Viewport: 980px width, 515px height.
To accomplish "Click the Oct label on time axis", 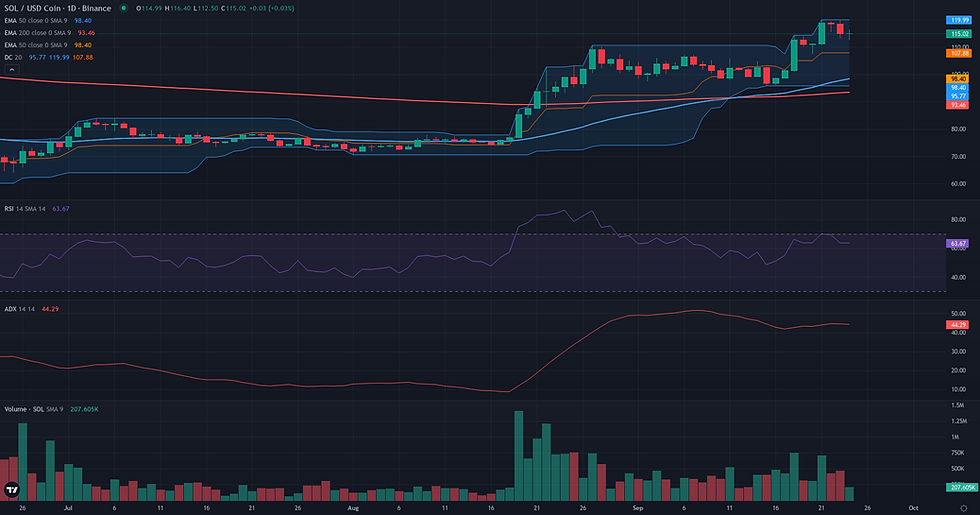I will [x=913, y=508].
